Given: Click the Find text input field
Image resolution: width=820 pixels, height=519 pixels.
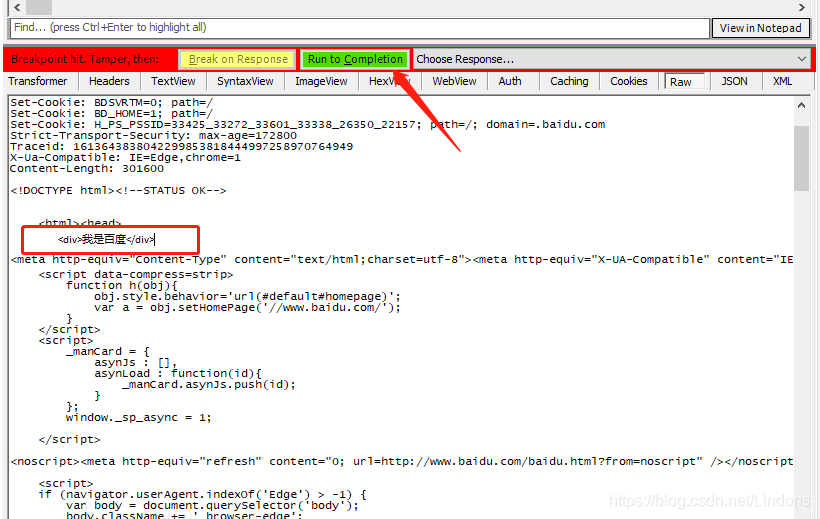Looking at the screenshot, I should [x=360, y=28].
